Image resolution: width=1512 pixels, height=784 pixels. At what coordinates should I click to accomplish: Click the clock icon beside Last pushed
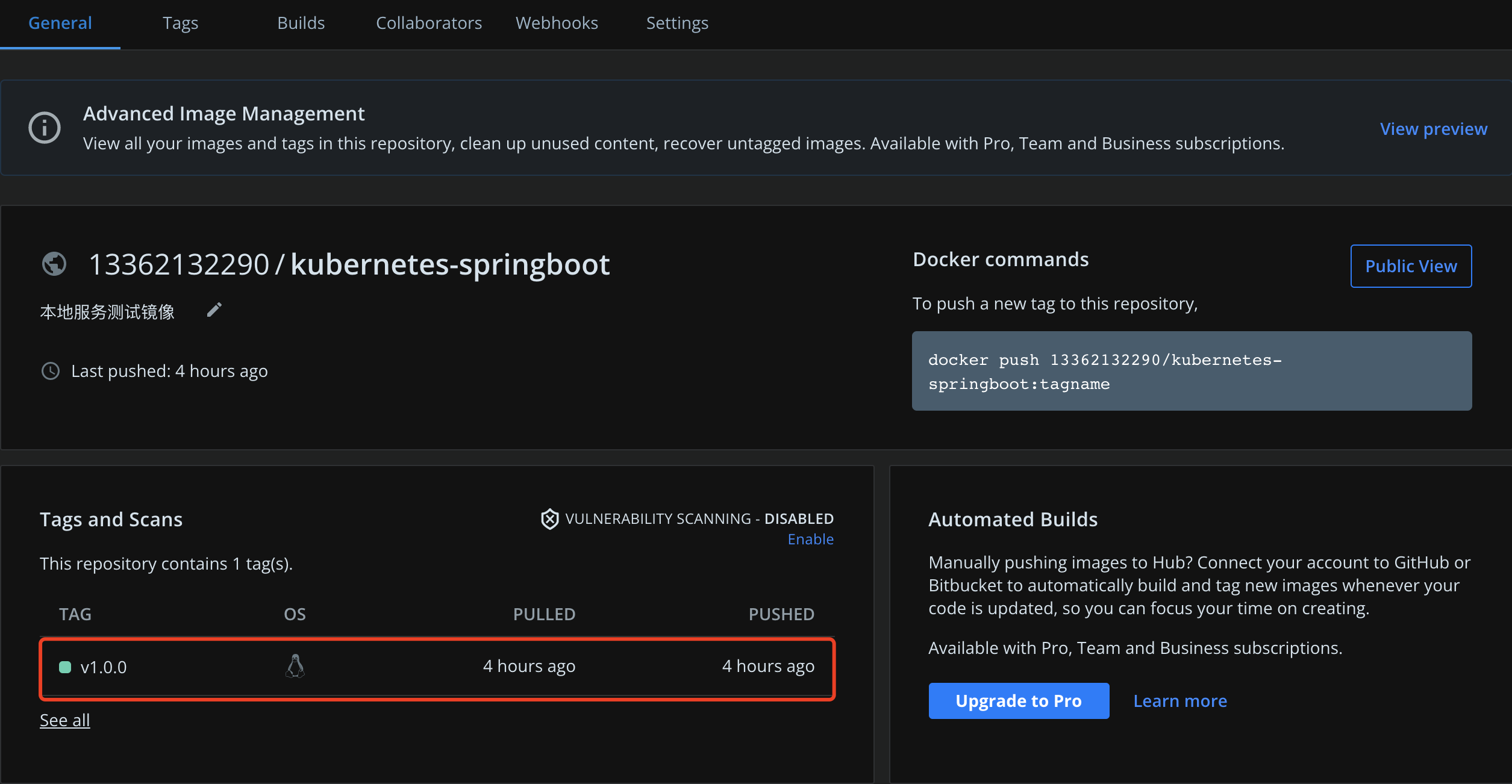51,371
